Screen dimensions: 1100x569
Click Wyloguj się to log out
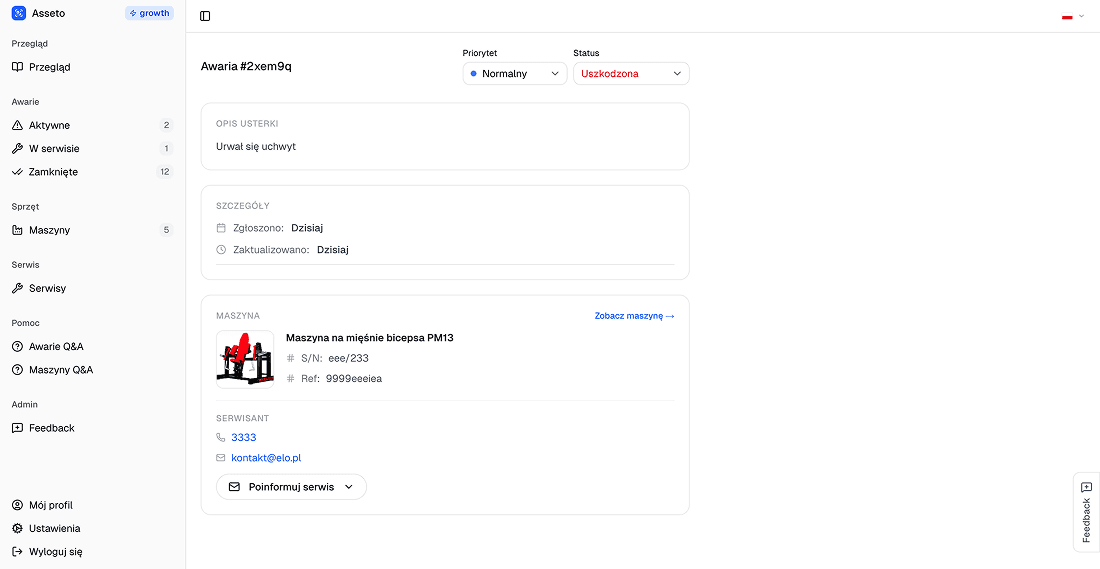click(x=55, y=551)
